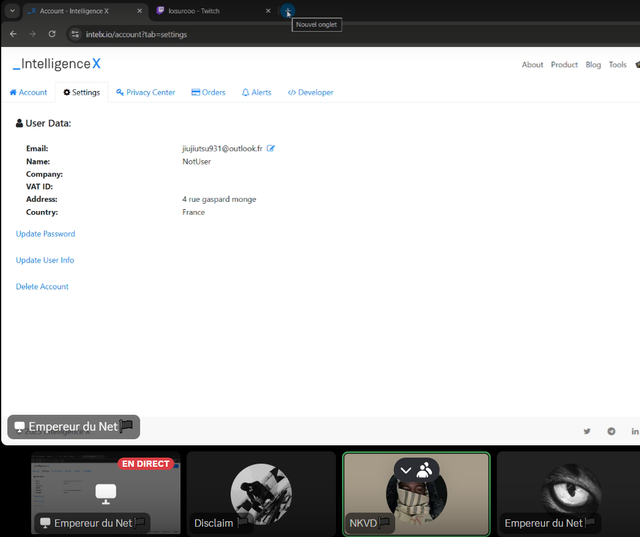Click the name value NotUser
The width and height of the screenshot is (640, 537).
[x=196, y=162]
